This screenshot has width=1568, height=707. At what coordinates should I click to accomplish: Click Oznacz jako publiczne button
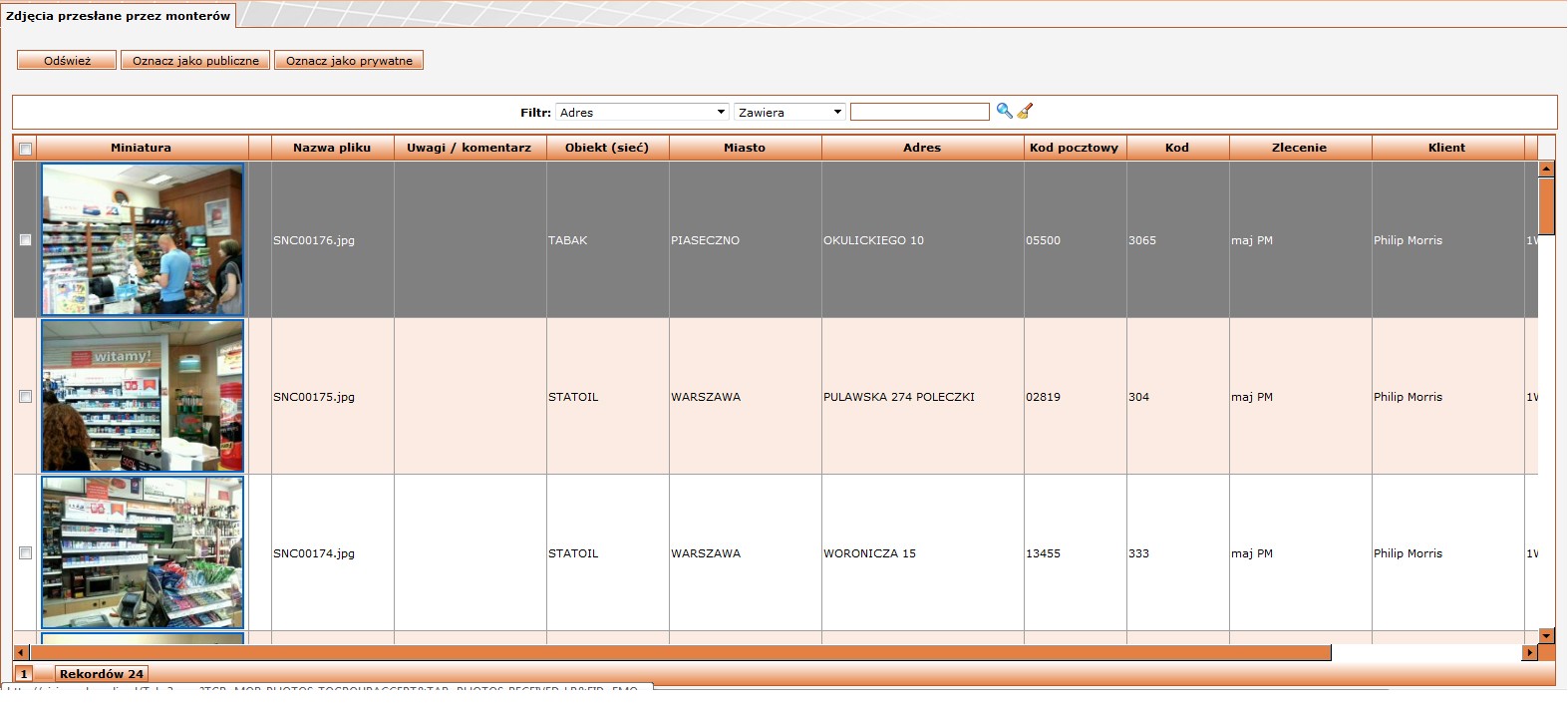pos(195,61)
